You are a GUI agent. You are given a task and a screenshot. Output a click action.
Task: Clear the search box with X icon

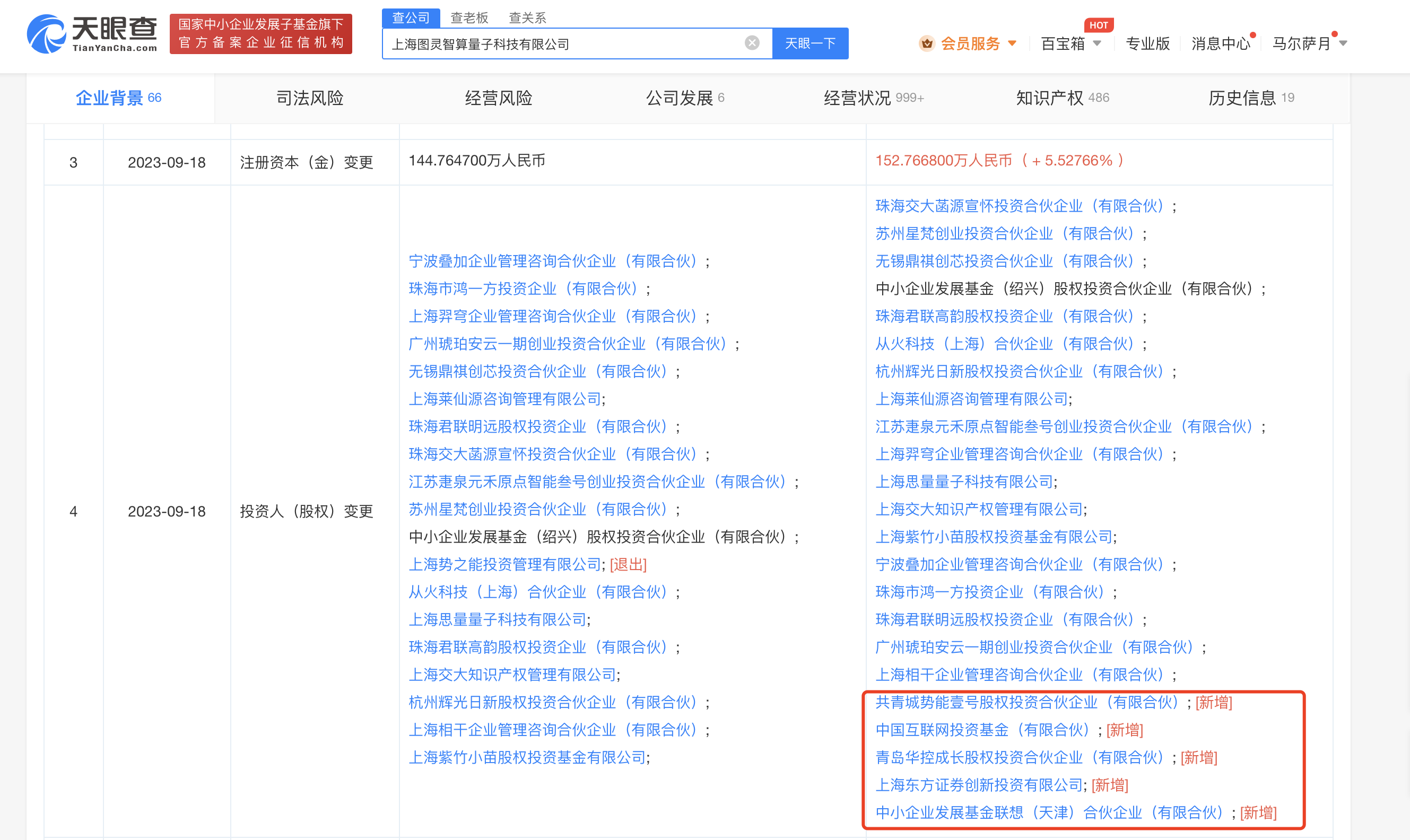pyautogui.click(x=752, y=43)
